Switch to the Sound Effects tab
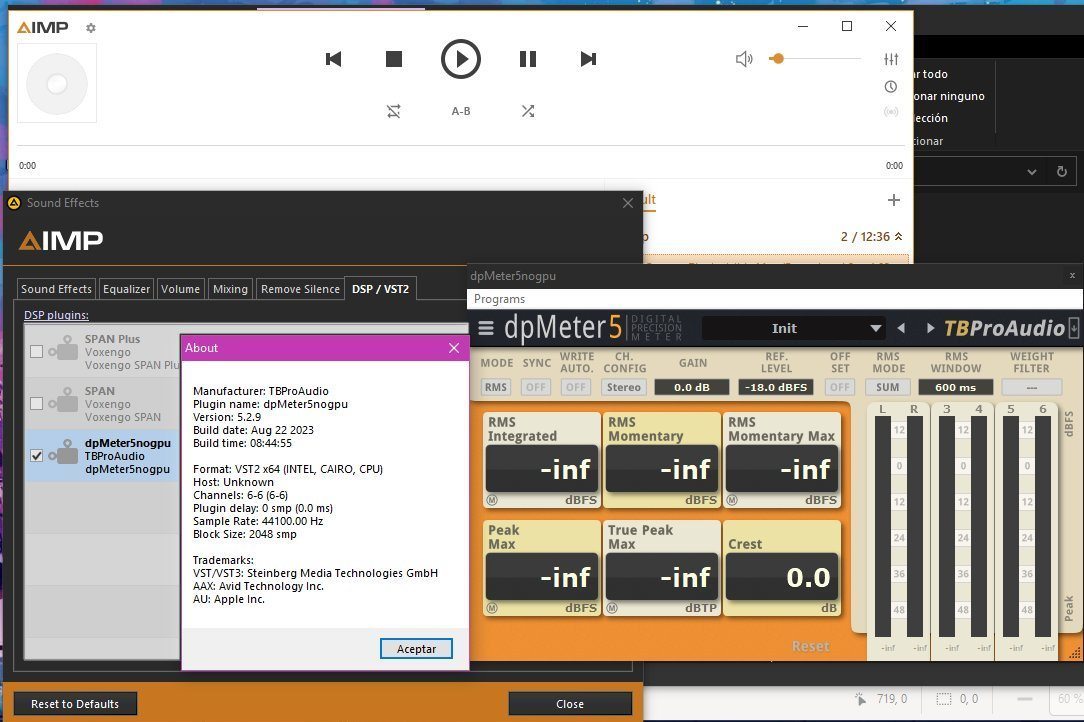Image resolution: width=1084 pixels, height=722 pixels. click(56, 289)
